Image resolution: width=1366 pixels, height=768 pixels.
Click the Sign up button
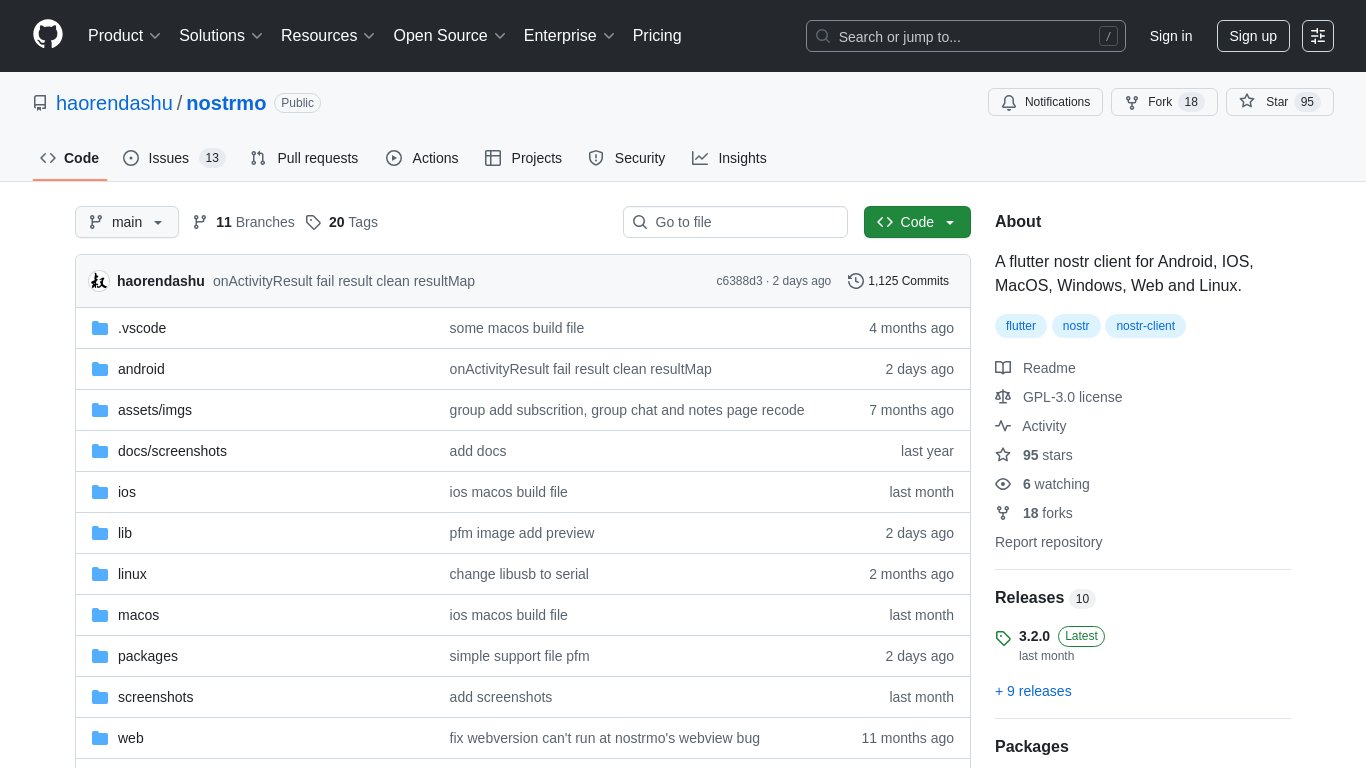click(x=1252, y=36)
